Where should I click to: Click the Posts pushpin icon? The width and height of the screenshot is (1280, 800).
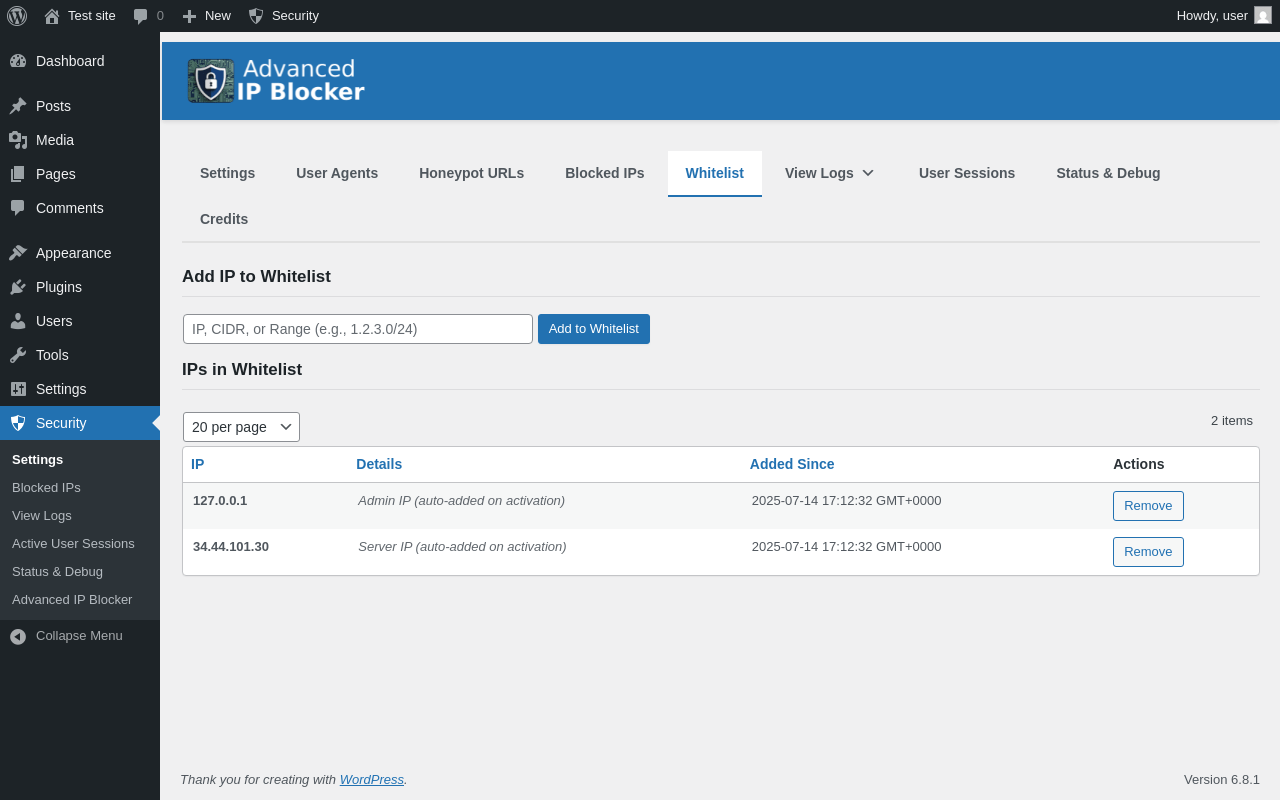(x=18, y=106)
